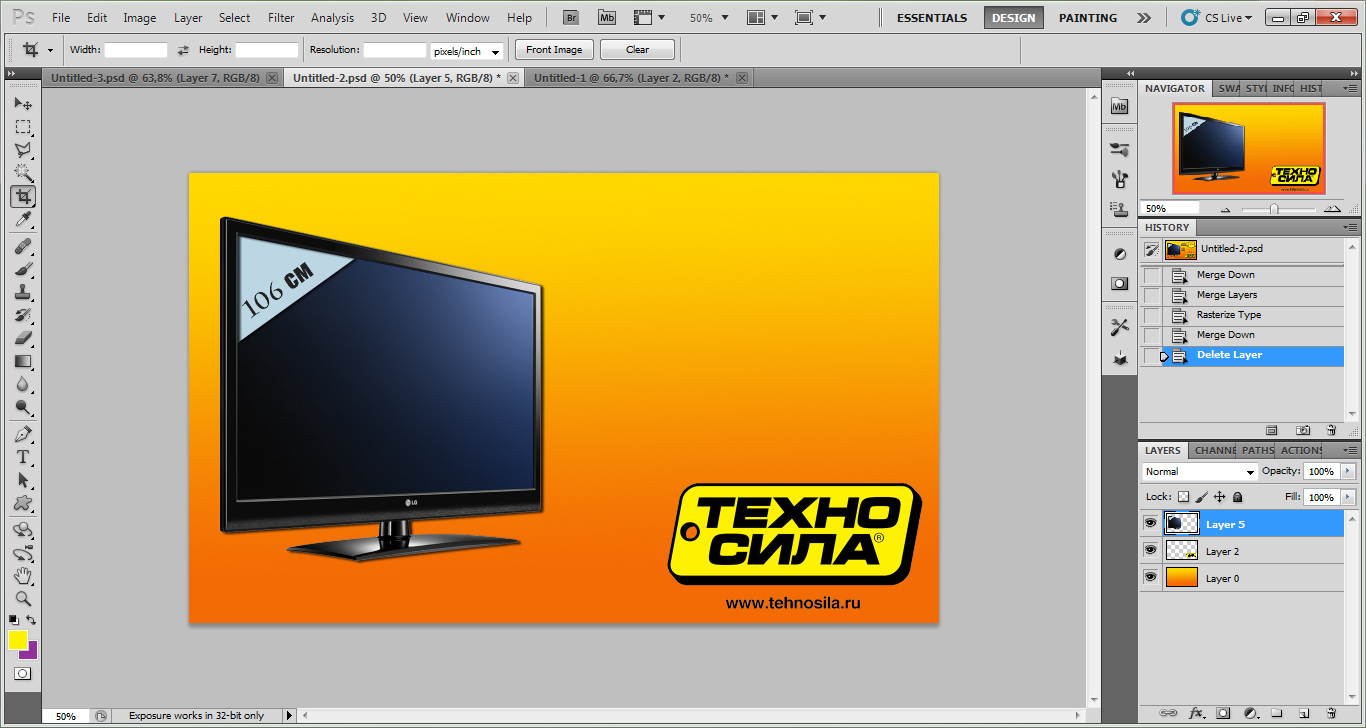
Task: Select the Hand tool
Action: (x=22, y=575)
